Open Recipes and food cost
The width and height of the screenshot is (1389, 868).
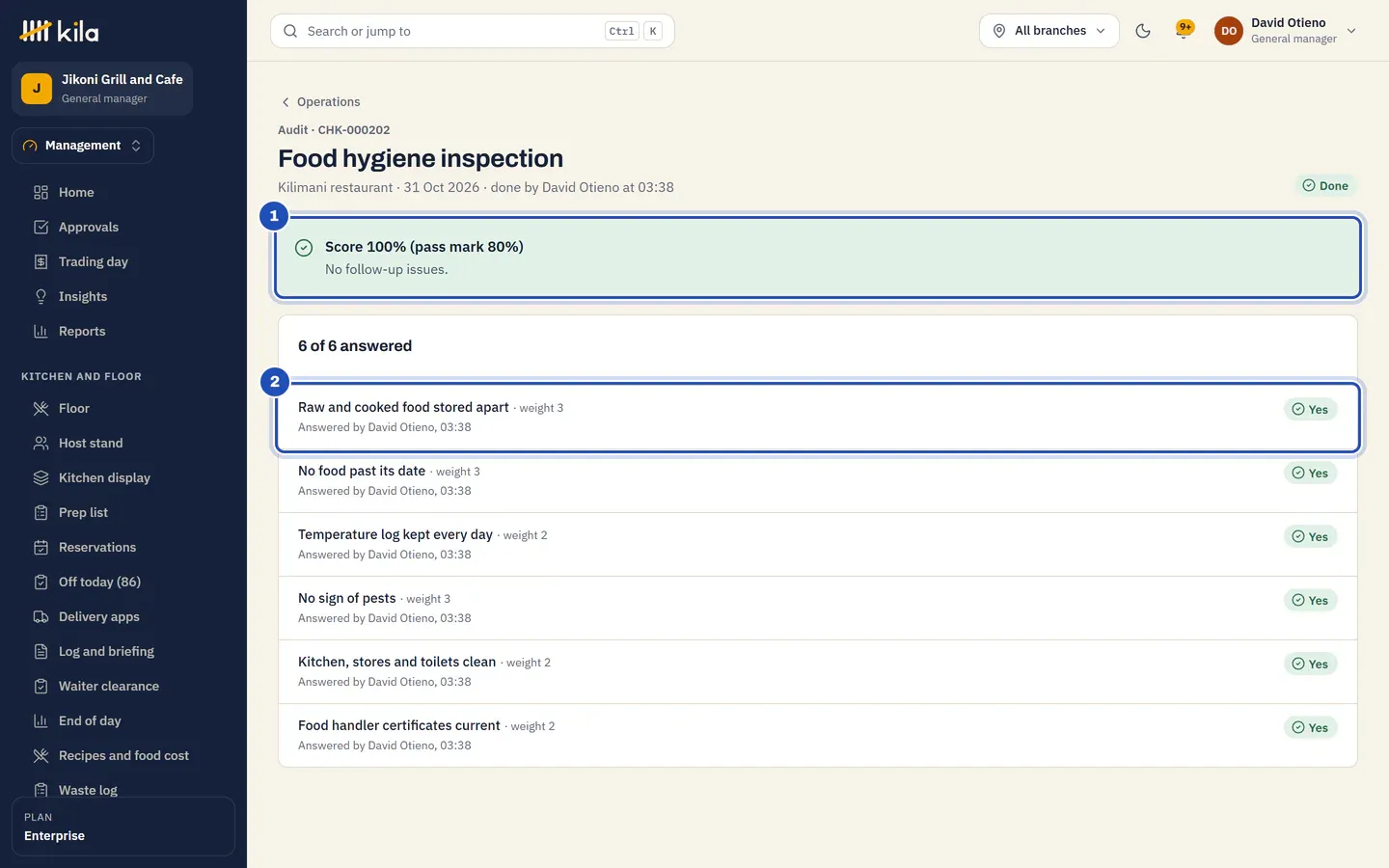[x=123, y=755]
